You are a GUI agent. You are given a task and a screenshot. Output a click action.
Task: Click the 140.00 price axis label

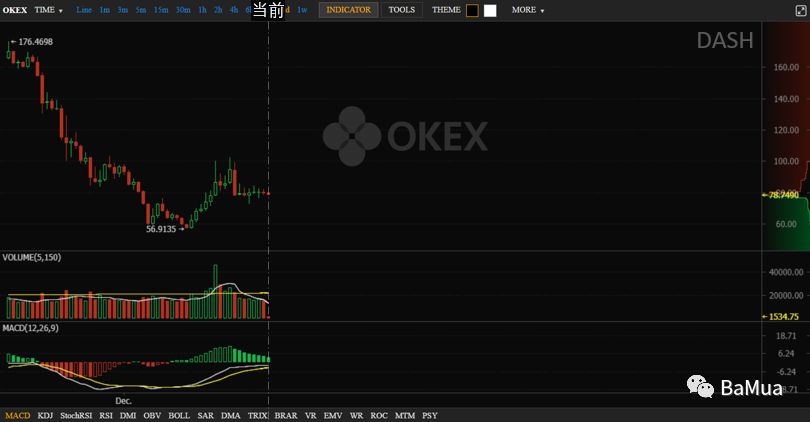coord(786,99)
